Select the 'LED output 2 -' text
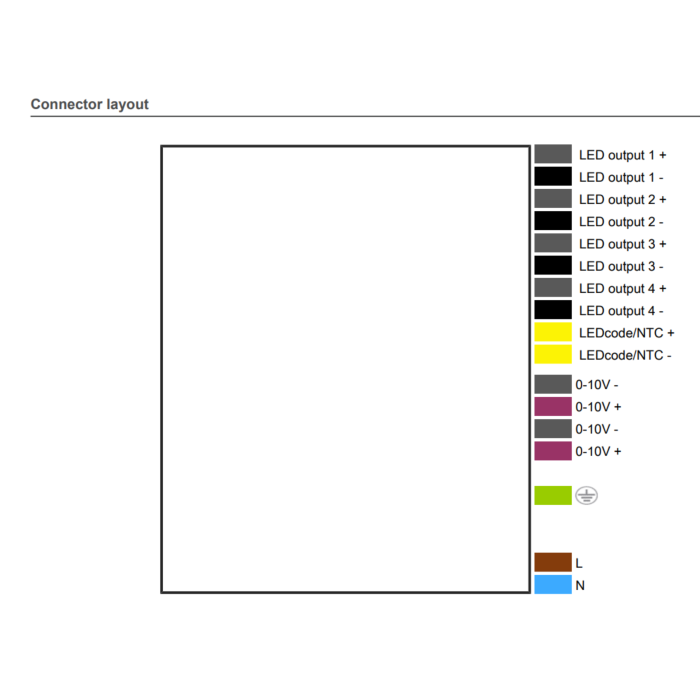This screenshot has width=700, height=700. [621, 222]
